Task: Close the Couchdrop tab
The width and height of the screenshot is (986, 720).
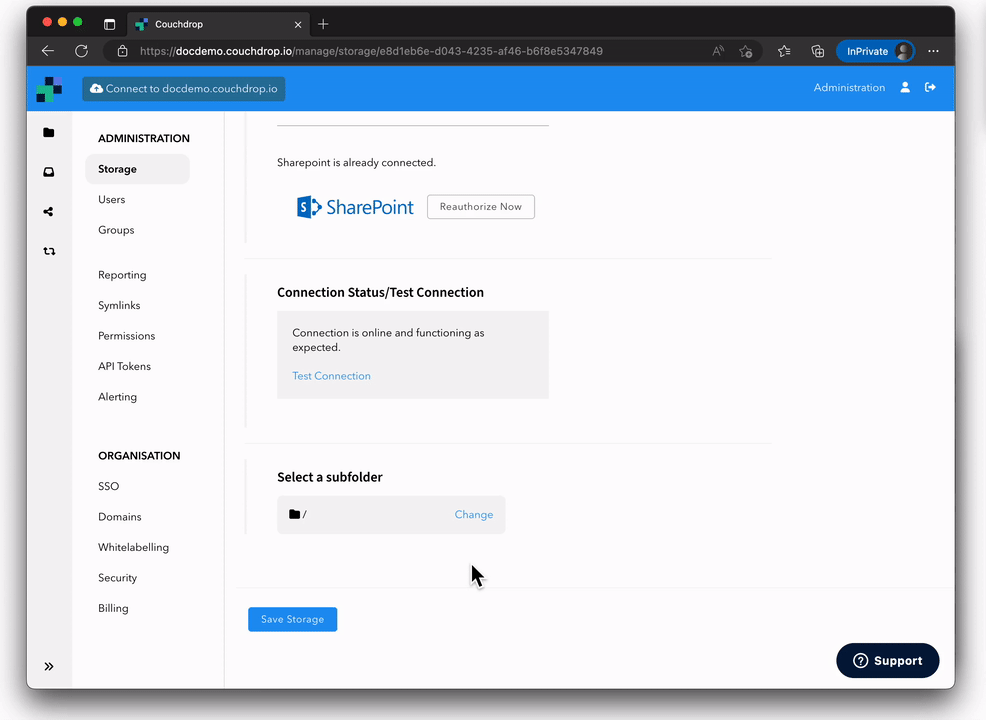Action: point(298,25)
